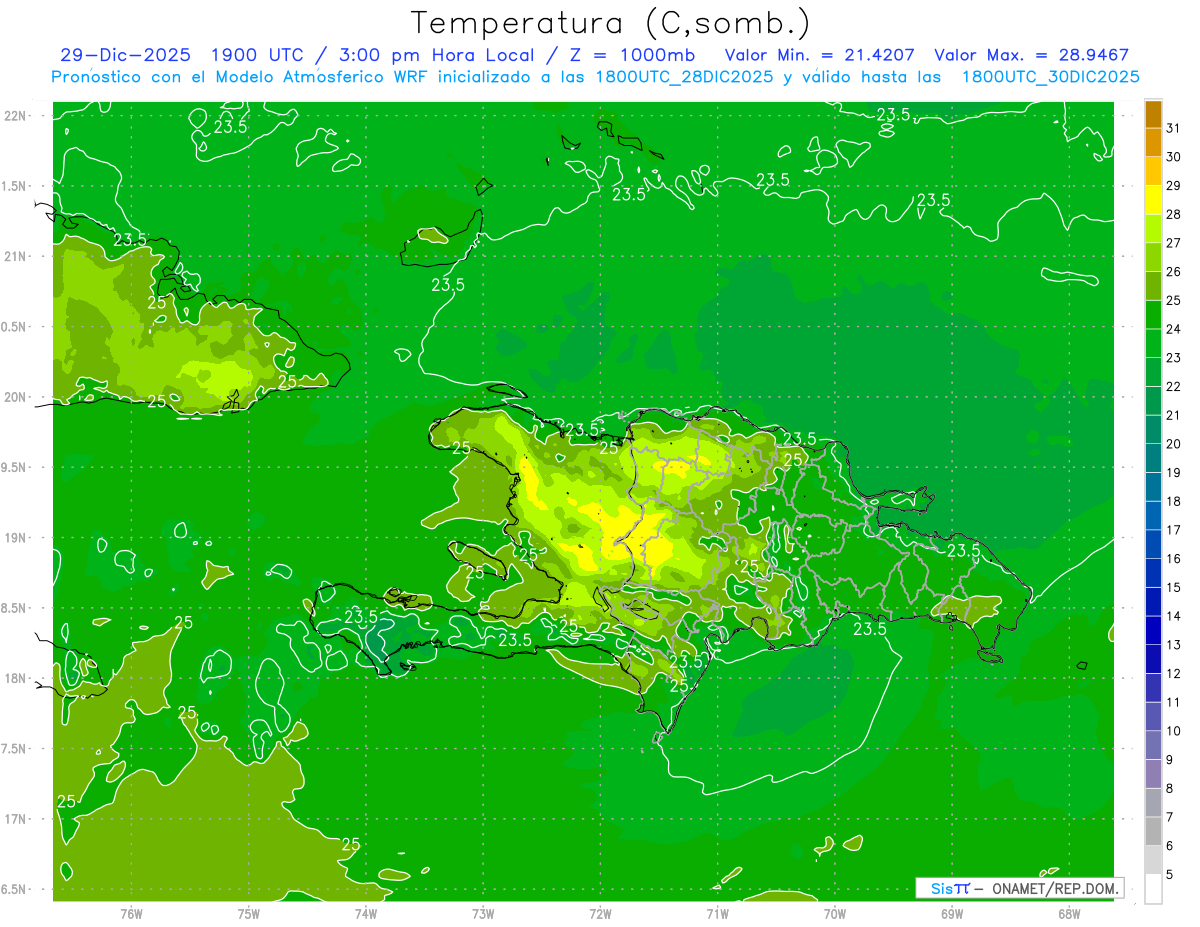1200x927 pixels.
Task: Select the dark blue legend swatch between 12 and 13
Action: pyautogui.click(x=1153, y=659)
